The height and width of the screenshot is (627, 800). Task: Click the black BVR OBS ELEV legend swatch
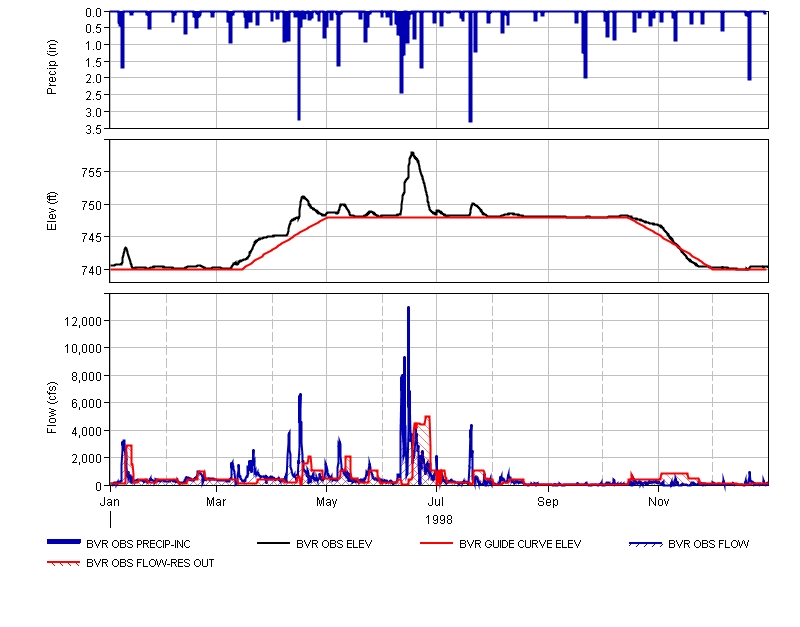click(x=273, y=543)
